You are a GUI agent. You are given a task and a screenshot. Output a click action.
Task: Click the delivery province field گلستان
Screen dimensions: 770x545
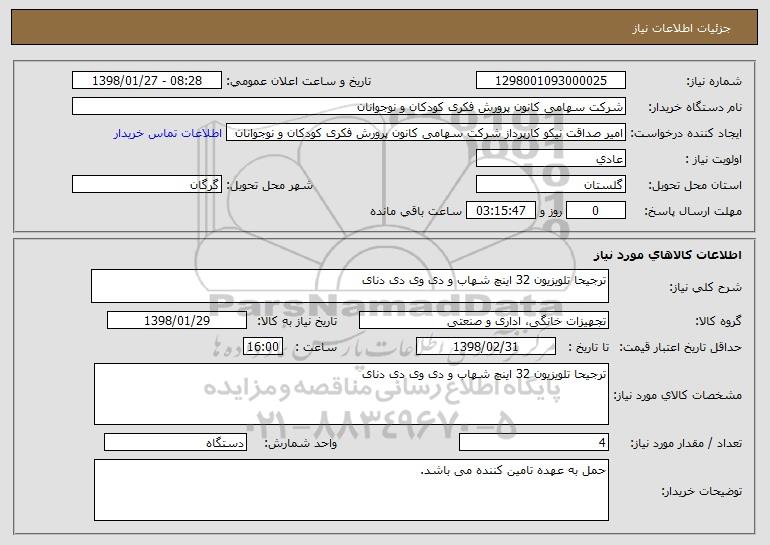pos(550,184)
